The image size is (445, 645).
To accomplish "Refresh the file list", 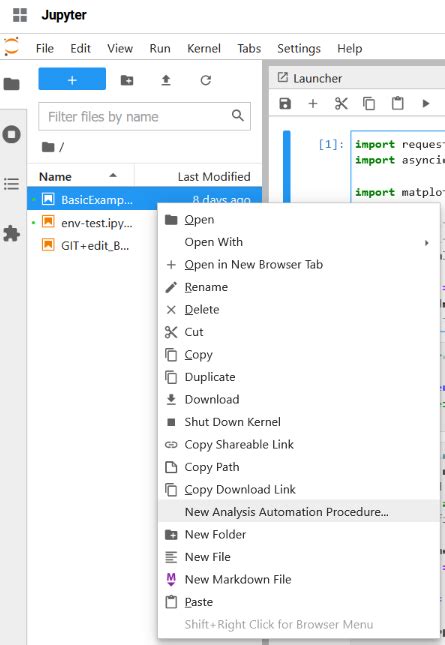I will click(206, 80).
